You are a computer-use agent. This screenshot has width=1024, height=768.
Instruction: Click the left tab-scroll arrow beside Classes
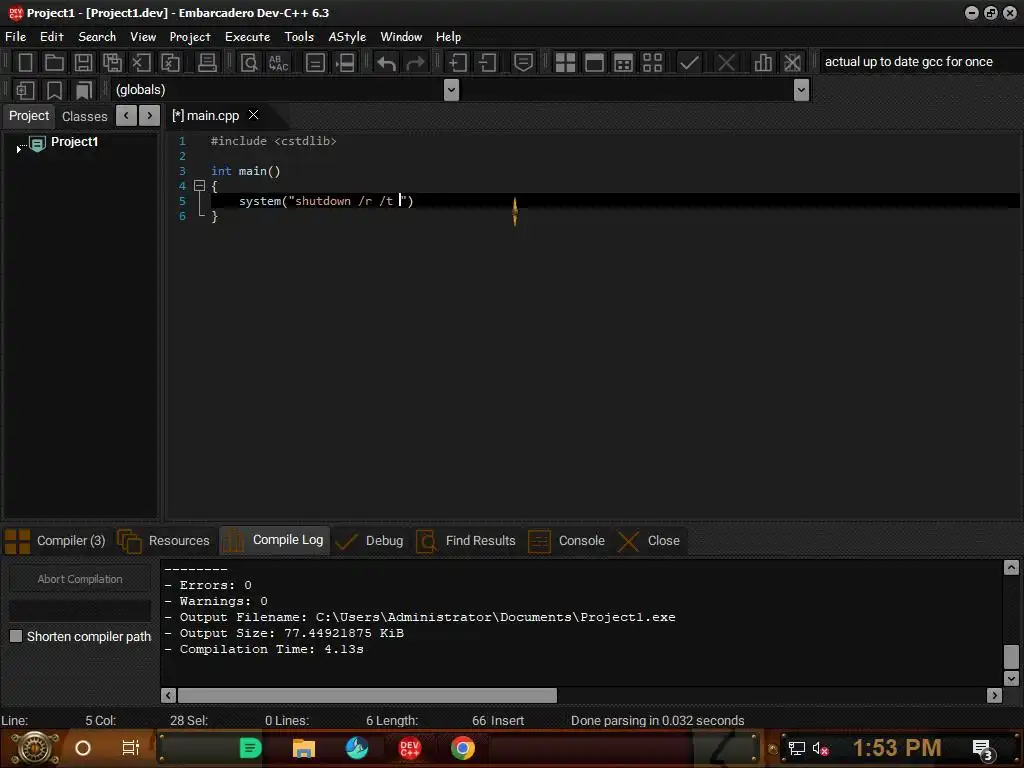click(126, 116)
